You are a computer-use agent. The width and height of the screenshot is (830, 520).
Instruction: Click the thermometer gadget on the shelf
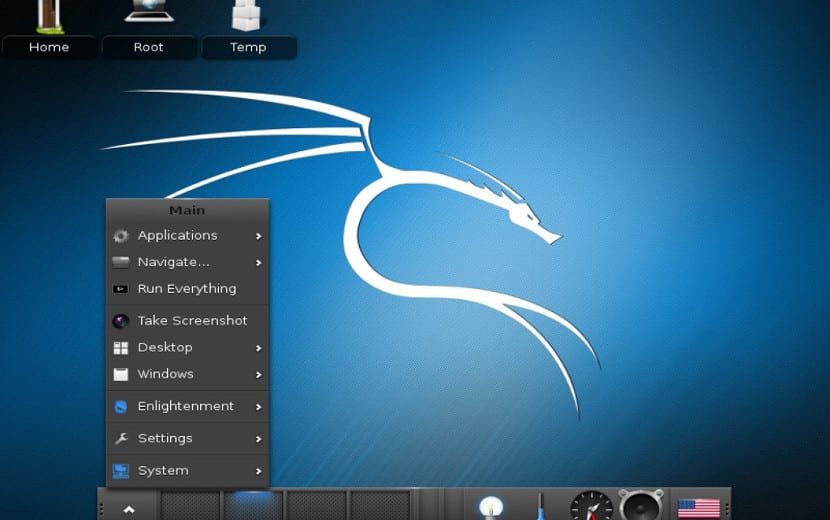[x=540, y=507]
